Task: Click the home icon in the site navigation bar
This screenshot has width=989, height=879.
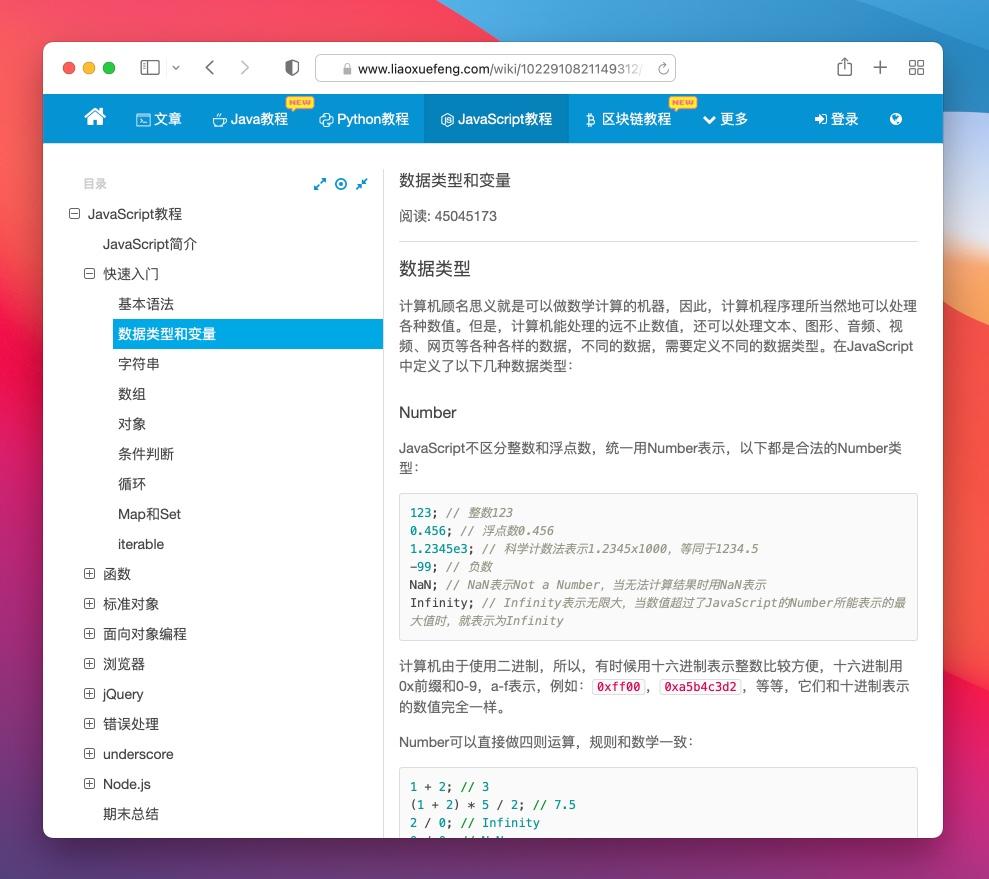Action: 94,117
